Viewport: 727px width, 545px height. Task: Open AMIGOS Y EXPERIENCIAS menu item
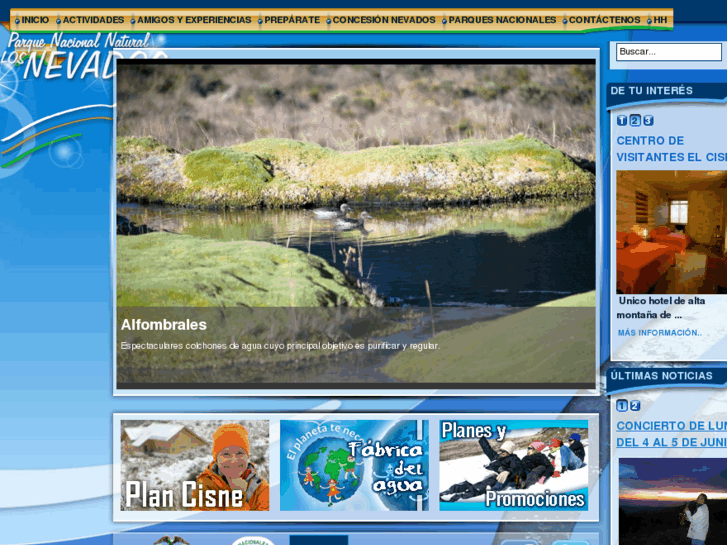click(194, 20)
